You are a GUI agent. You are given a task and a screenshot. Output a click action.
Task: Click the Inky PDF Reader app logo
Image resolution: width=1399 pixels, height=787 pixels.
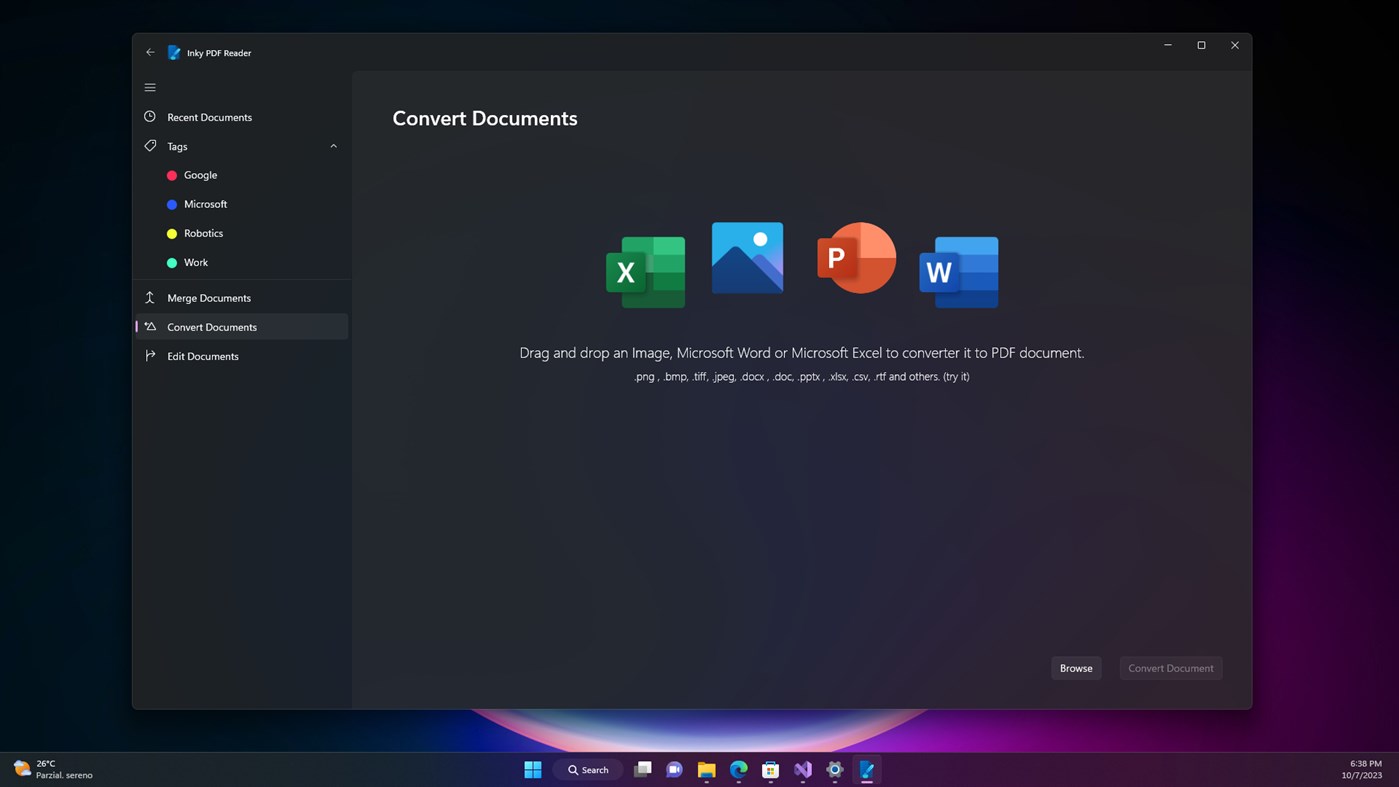[173, 52]
